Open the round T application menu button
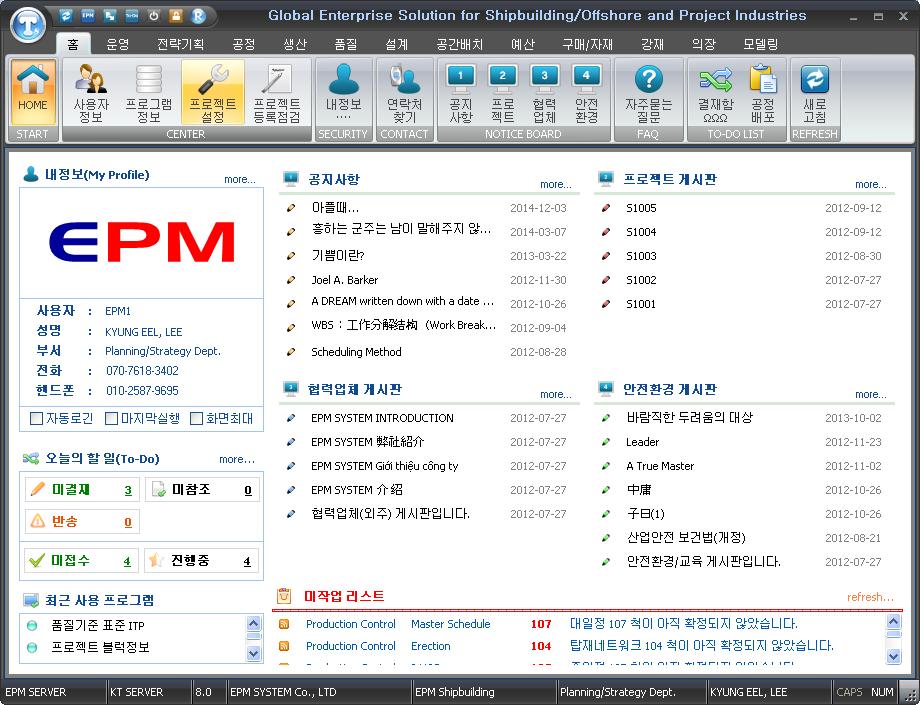 click(x=28, y=24)
